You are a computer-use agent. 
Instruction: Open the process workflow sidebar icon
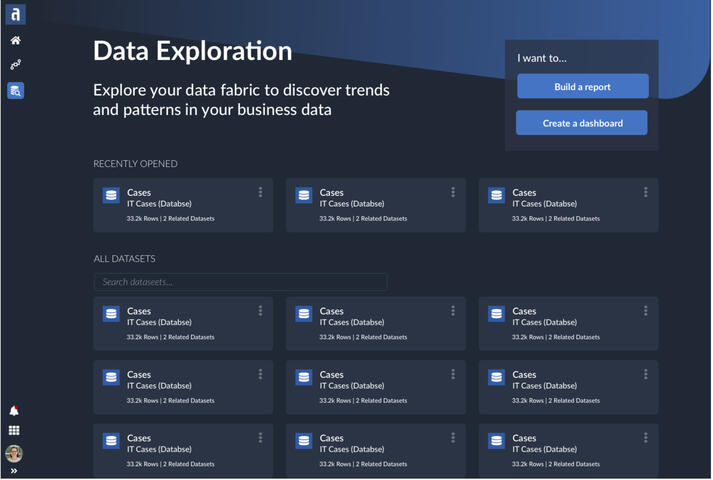tap(15, 65)
